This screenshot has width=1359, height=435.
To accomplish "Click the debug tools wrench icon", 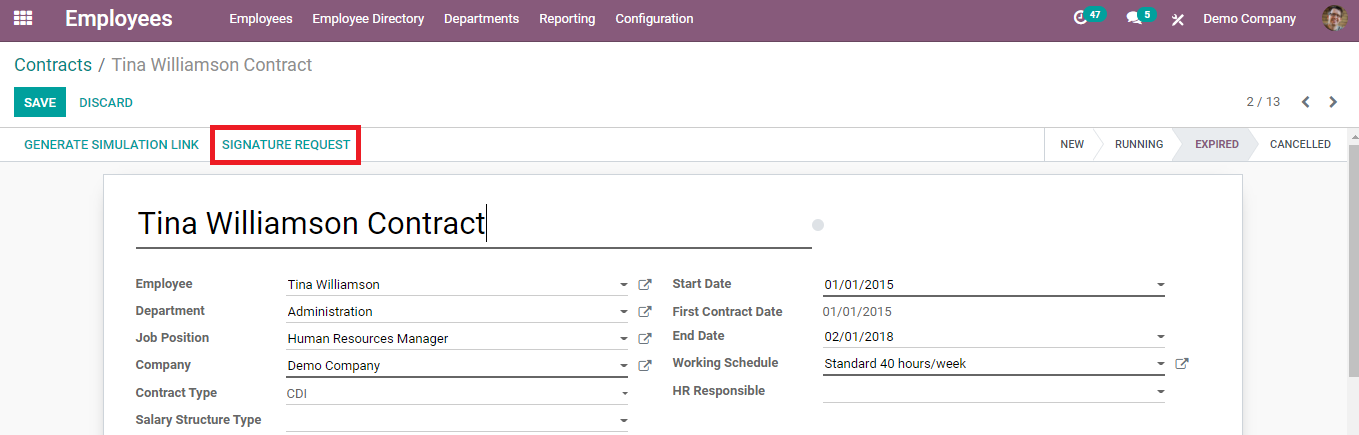I will 1178,19.
